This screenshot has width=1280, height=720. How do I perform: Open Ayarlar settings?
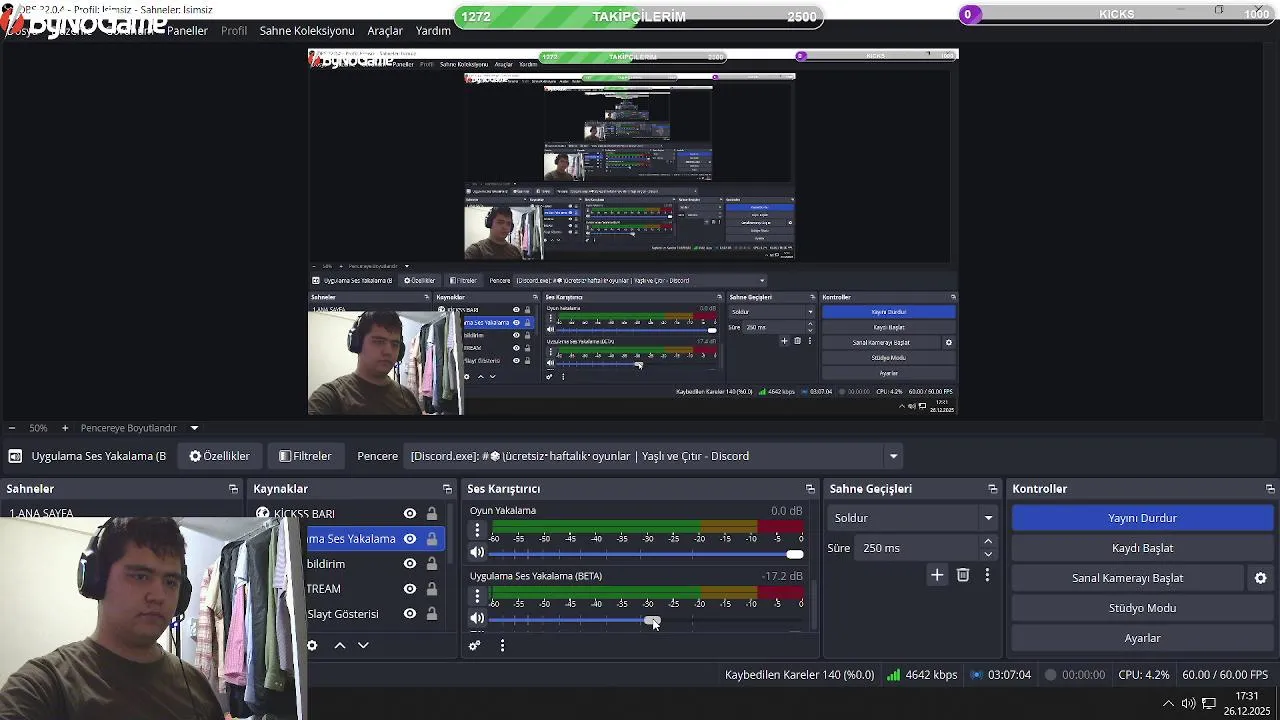point(1142,638)
